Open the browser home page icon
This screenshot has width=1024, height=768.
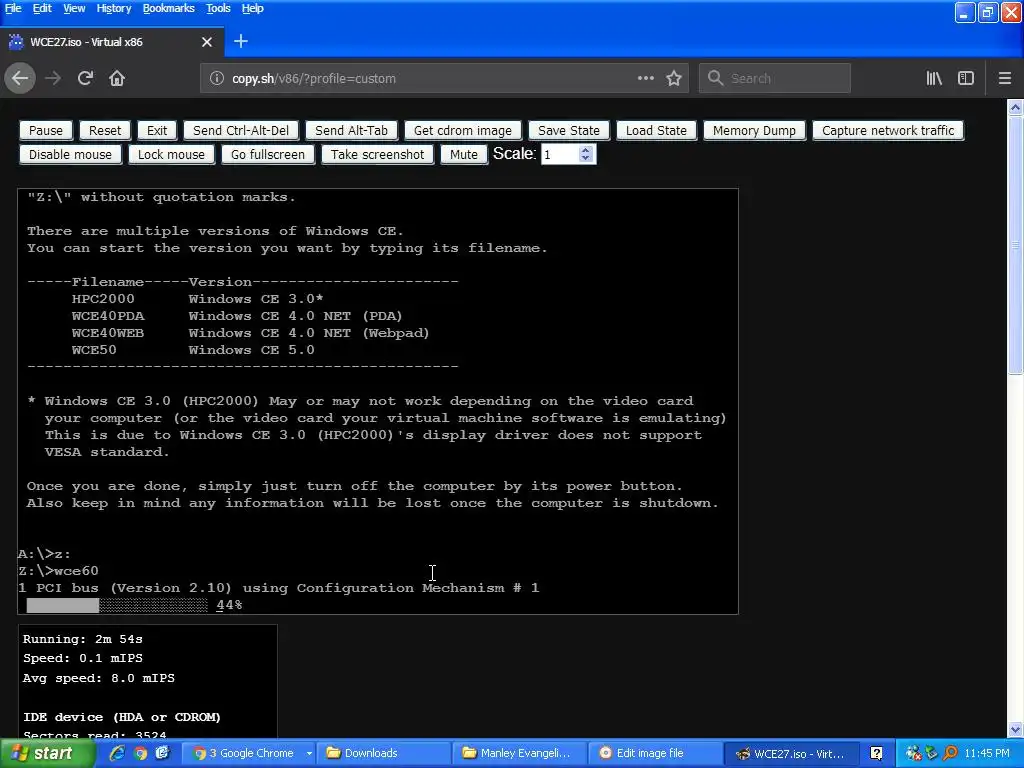pyautogui.click(x=117, y=78)
